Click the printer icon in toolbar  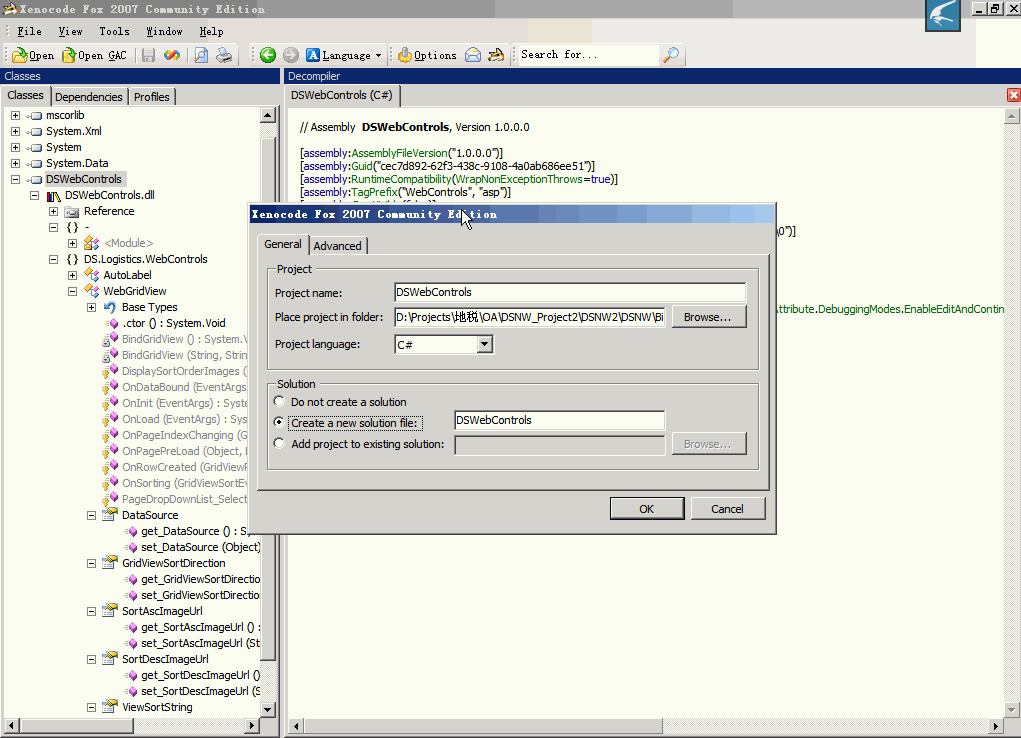coord(224,55)
